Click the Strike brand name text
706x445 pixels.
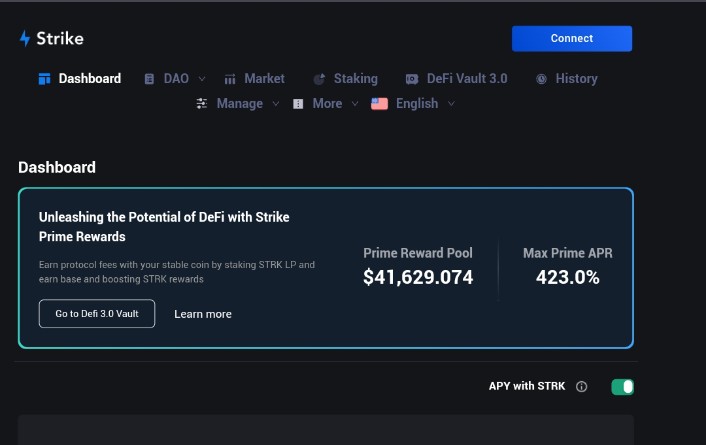60,39
